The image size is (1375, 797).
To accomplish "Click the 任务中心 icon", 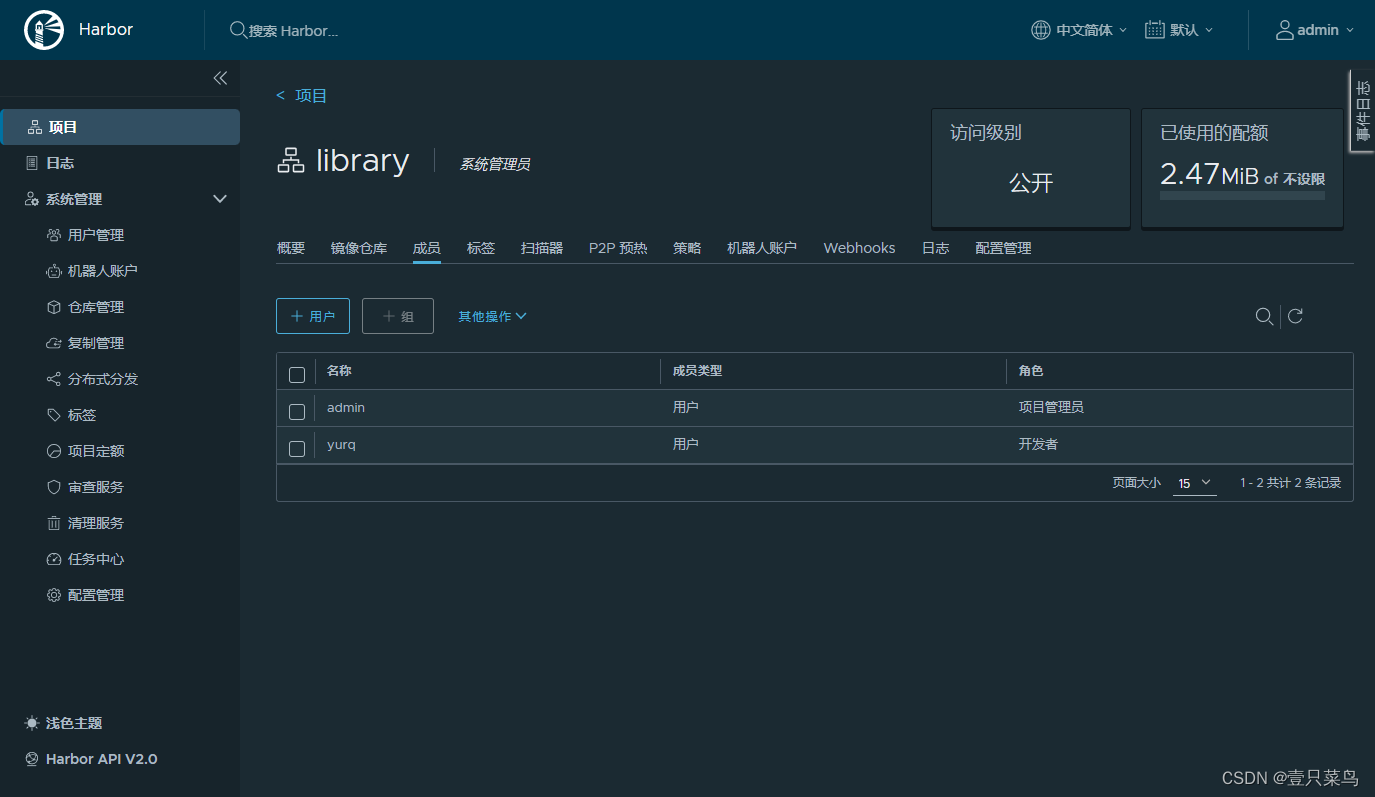I will tap(54, 559).
